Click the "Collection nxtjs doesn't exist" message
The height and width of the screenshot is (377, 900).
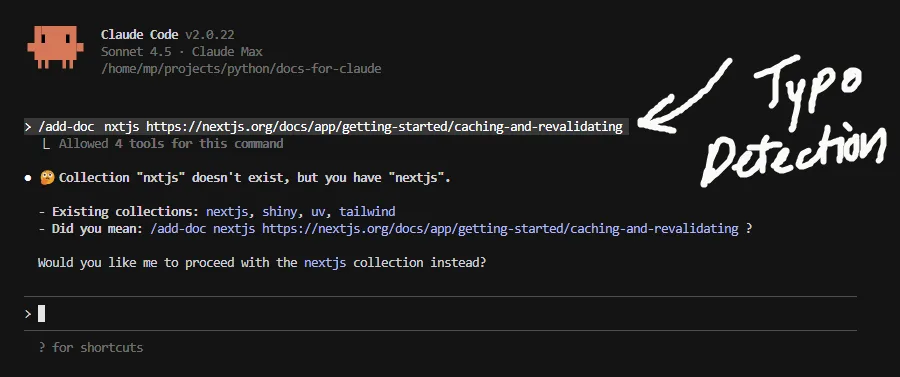point(254,178)
